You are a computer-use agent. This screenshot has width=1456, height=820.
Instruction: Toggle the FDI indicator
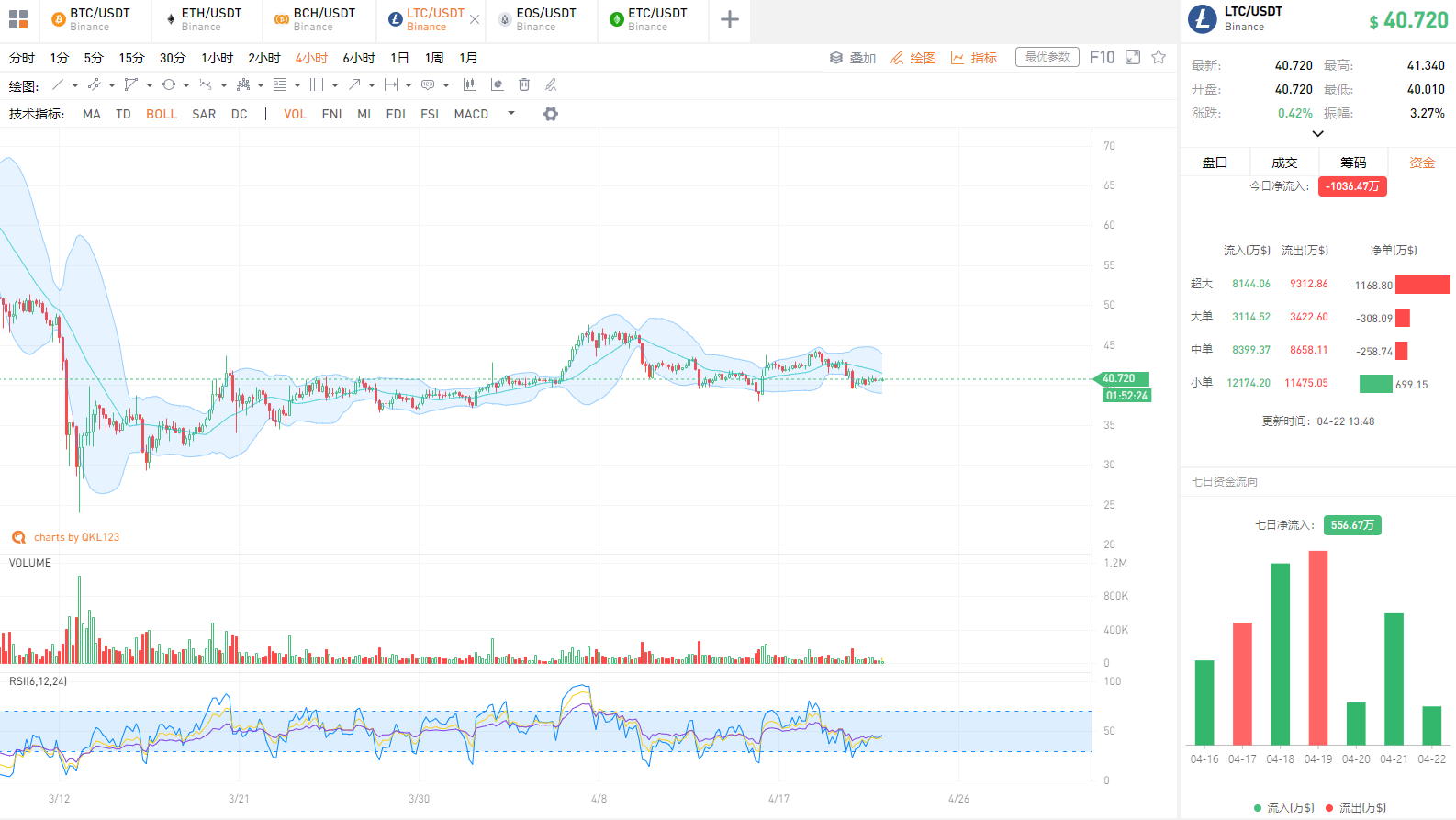396,114
